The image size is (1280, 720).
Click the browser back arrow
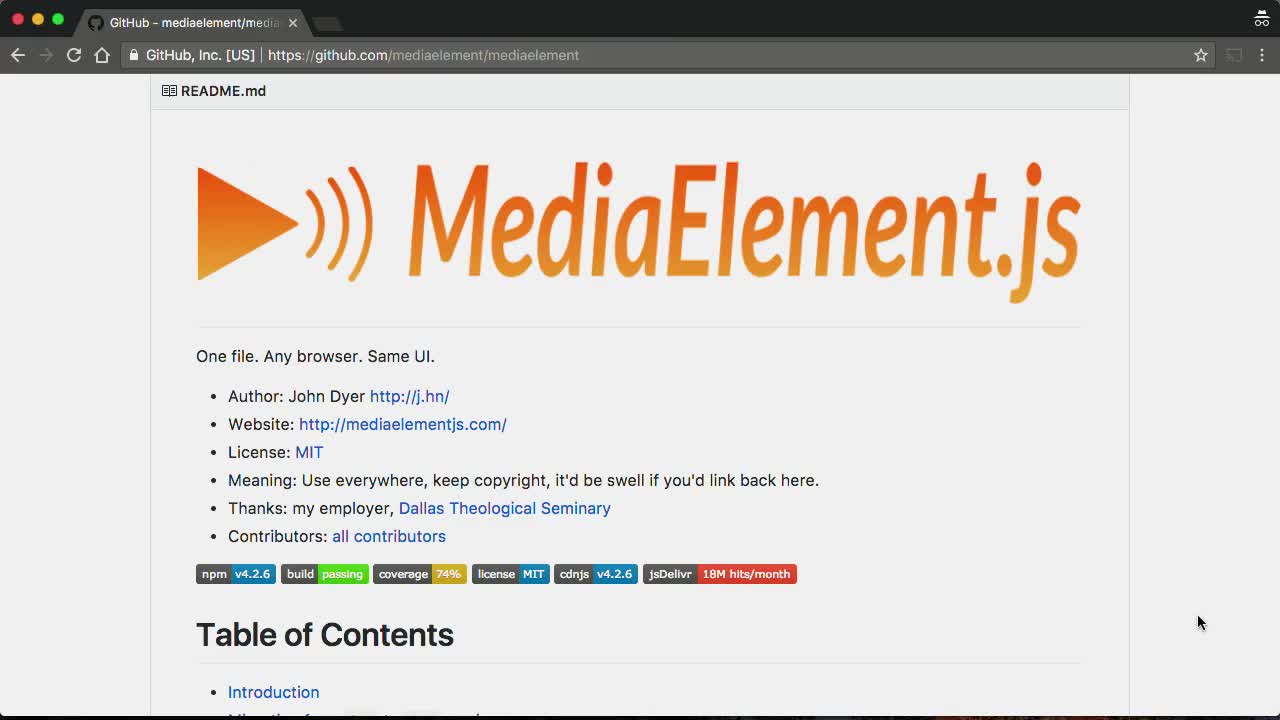click(18, 55)
